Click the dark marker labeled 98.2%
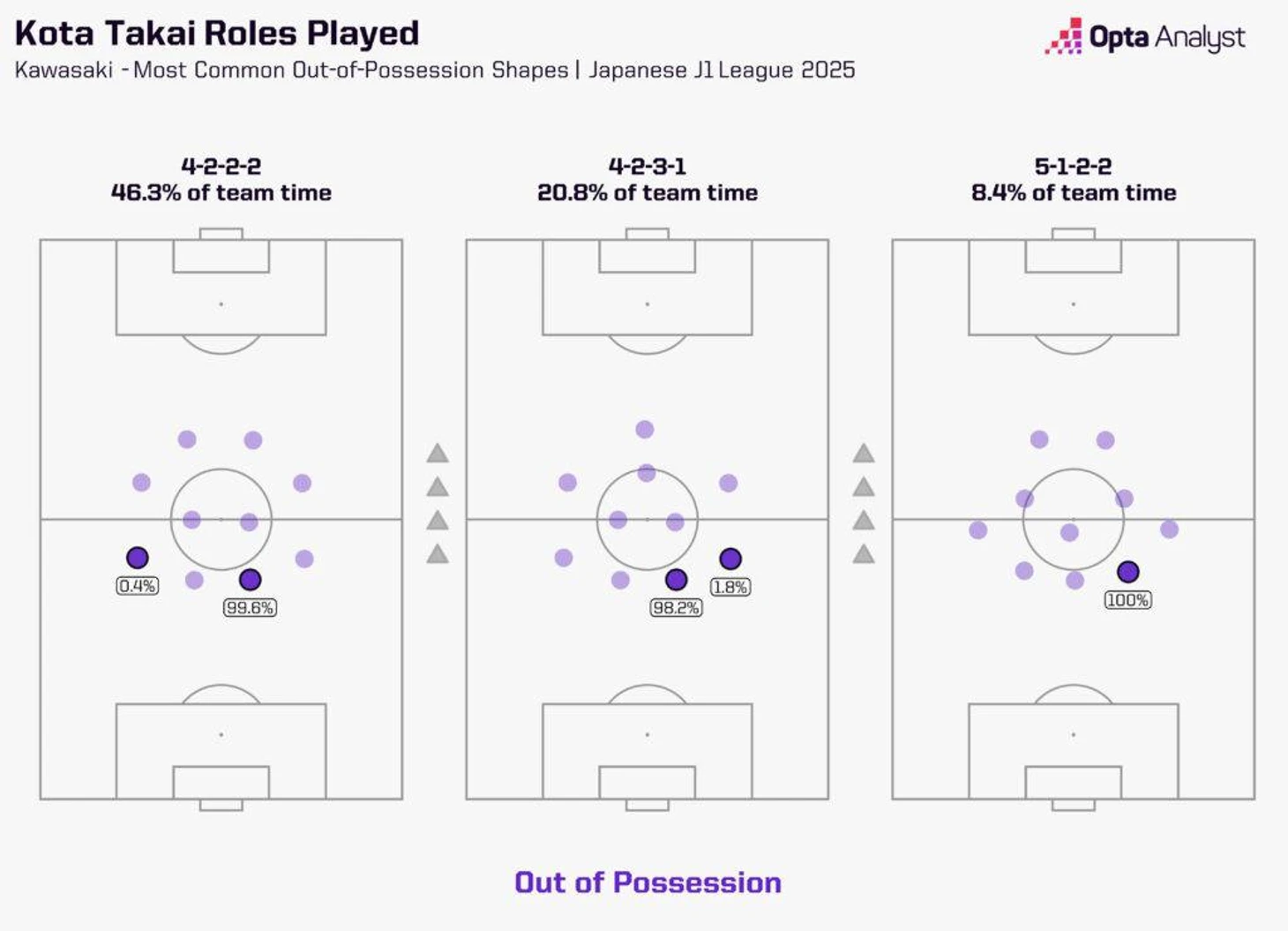The image size is (1288, 931). [677, 580]
